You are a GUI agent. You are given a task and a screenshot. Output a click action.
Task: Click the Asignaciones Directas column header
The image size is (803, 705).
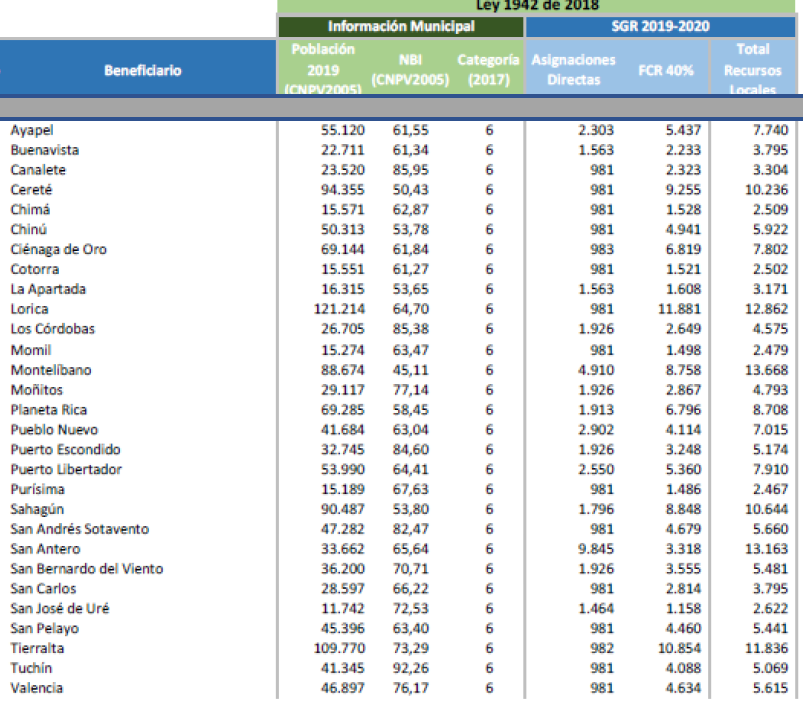(x=573, y=70)
